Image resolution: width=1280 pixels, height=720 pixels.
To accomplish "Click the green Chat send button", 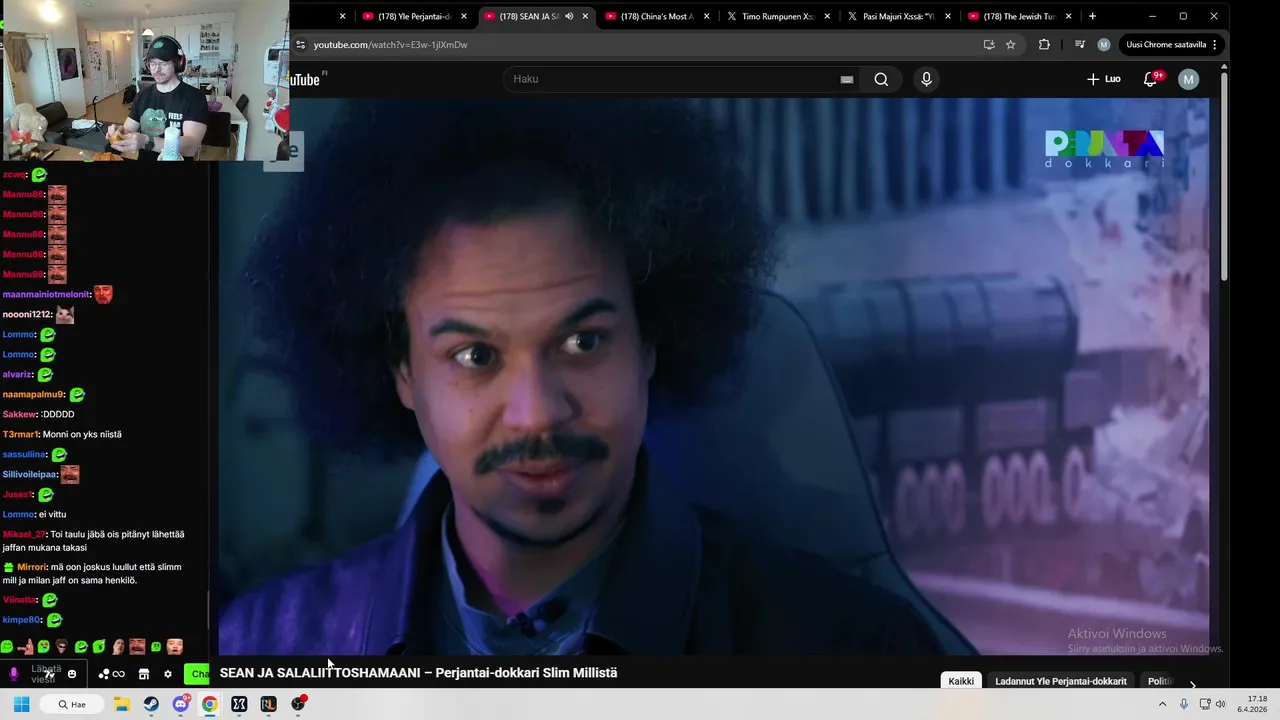I will coord(198,674).
